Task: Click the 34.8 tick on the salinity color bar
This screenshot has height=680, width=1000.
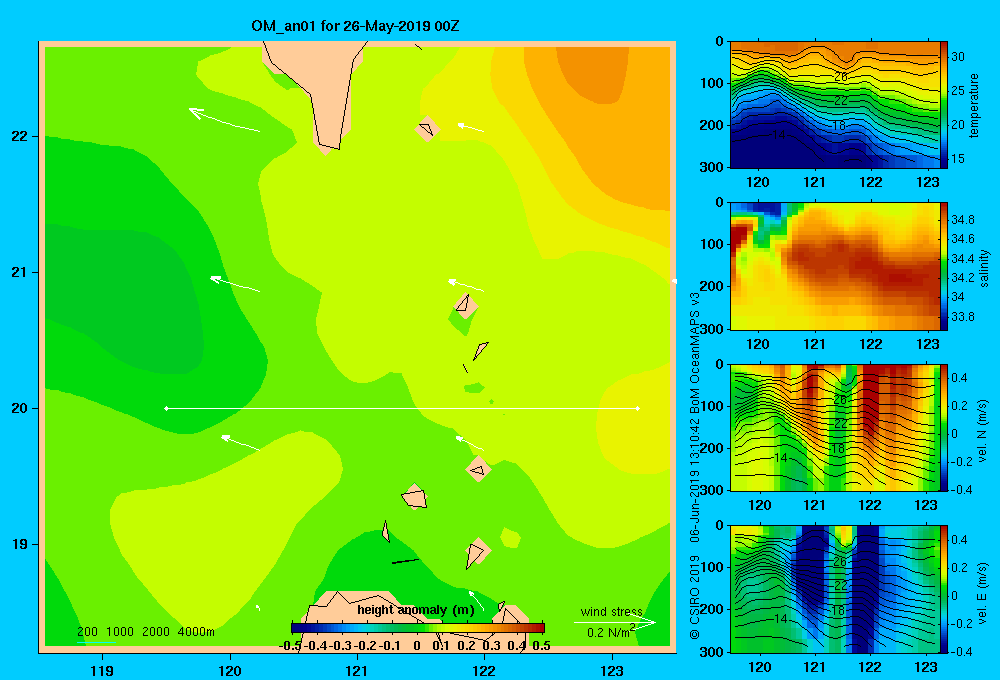Action: tap(963, 220)
